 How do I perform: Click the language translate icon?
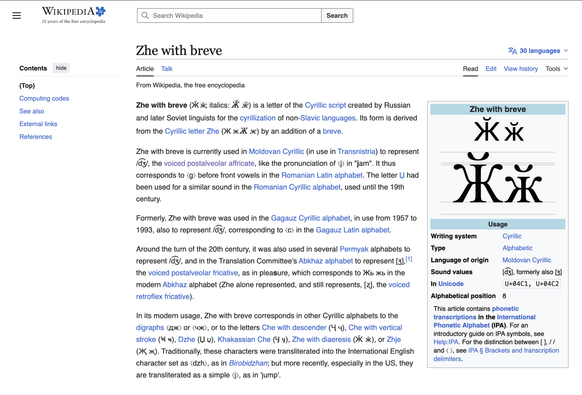[512, 51]
